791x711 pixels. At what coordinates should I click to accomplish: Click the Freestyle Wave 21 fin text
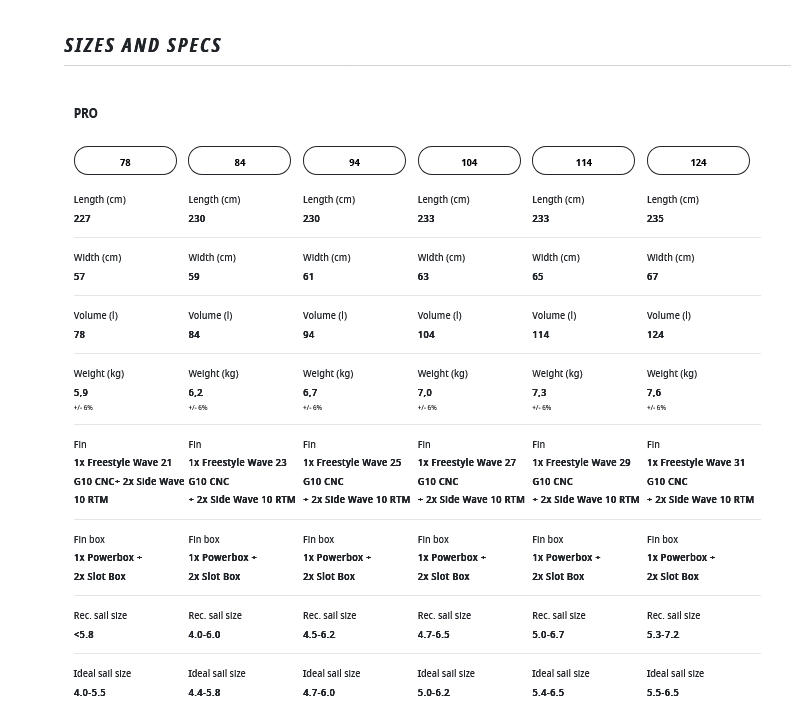tap(123, 463)
